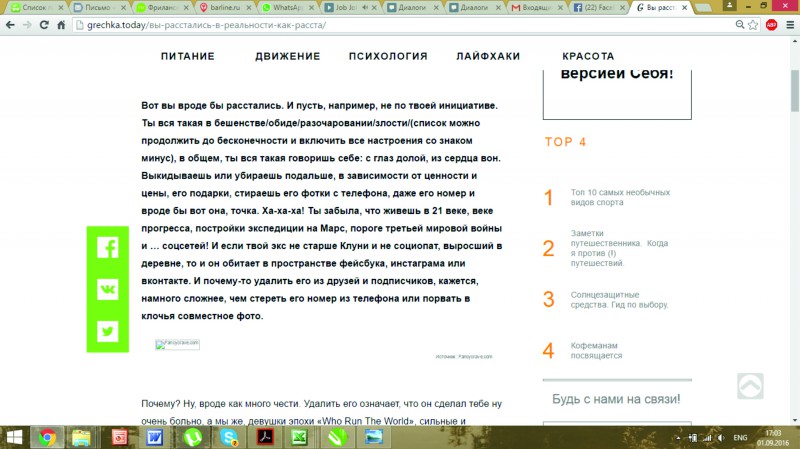This screenshot has height=449, width=800.
Task: Click the page vertical scrollbar thumb
Action: coord(795,91)
